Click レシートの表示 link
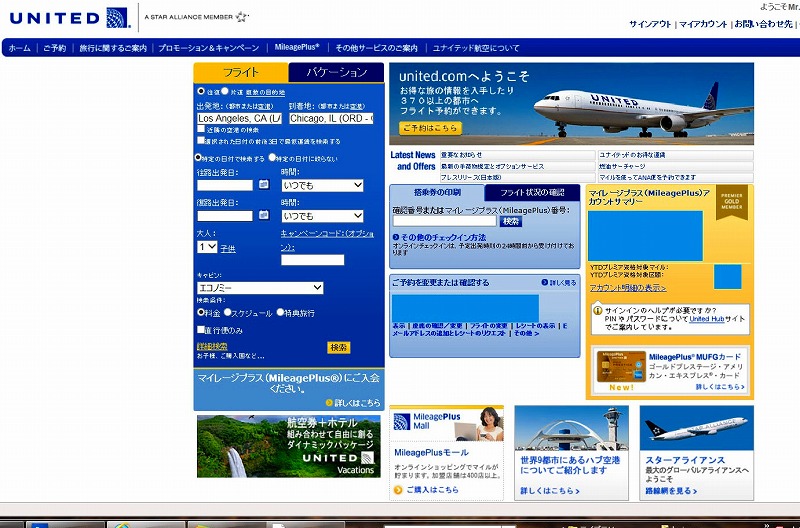 (x=535, y=325)
